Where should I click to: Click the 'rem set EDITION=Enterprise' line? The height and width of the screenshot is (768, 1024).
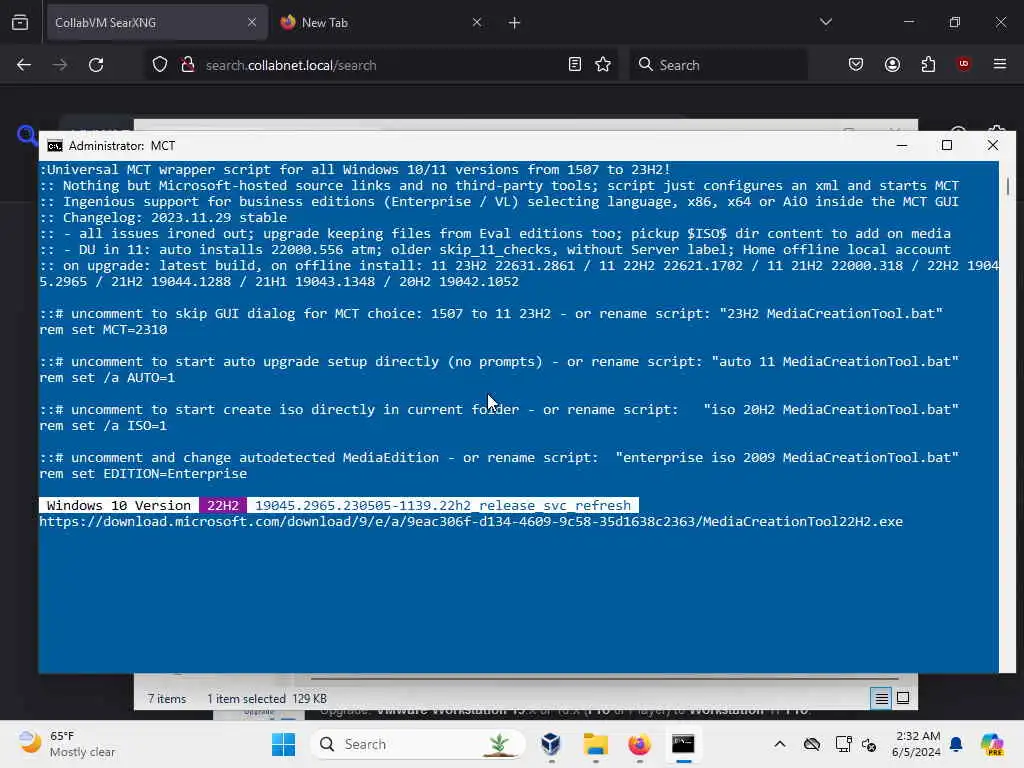(143, 473)
